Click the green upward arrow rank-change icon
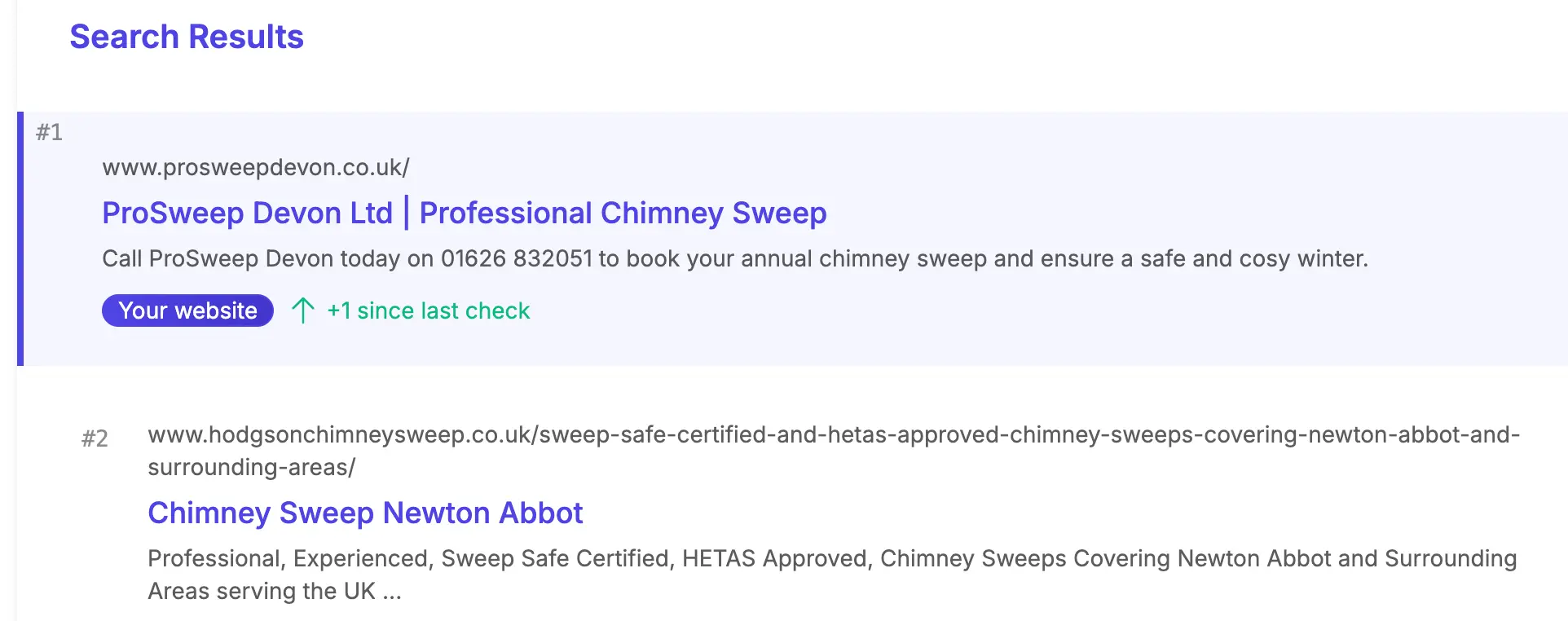Viewport: 1568px width, 621px height. tap(303, 310)
